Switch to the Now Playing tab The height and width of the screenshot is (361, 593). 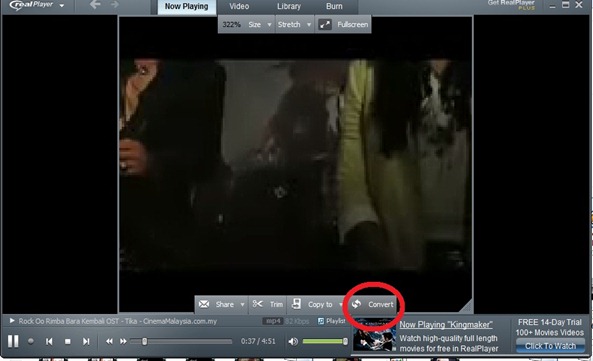pos(186,7)
